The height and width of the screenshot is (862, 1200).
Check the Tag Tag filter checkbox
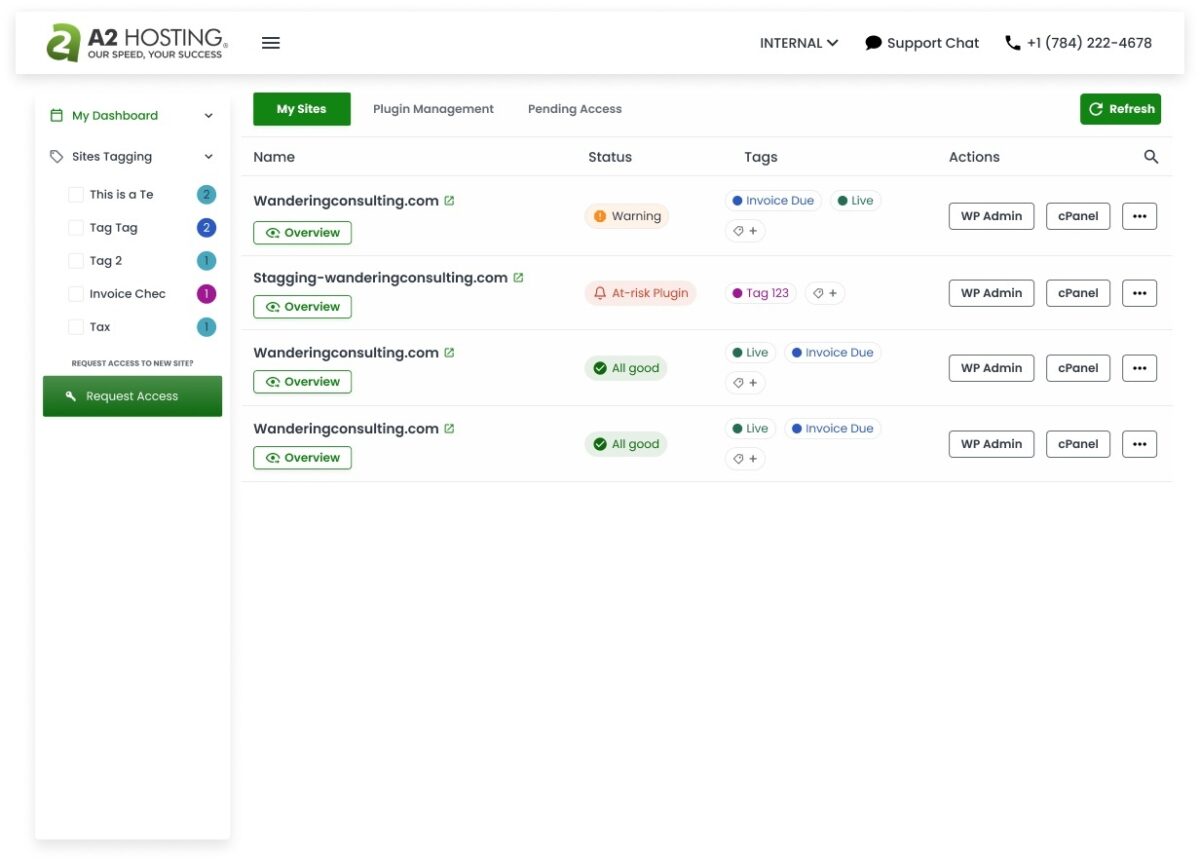click(x=76, y=227)
